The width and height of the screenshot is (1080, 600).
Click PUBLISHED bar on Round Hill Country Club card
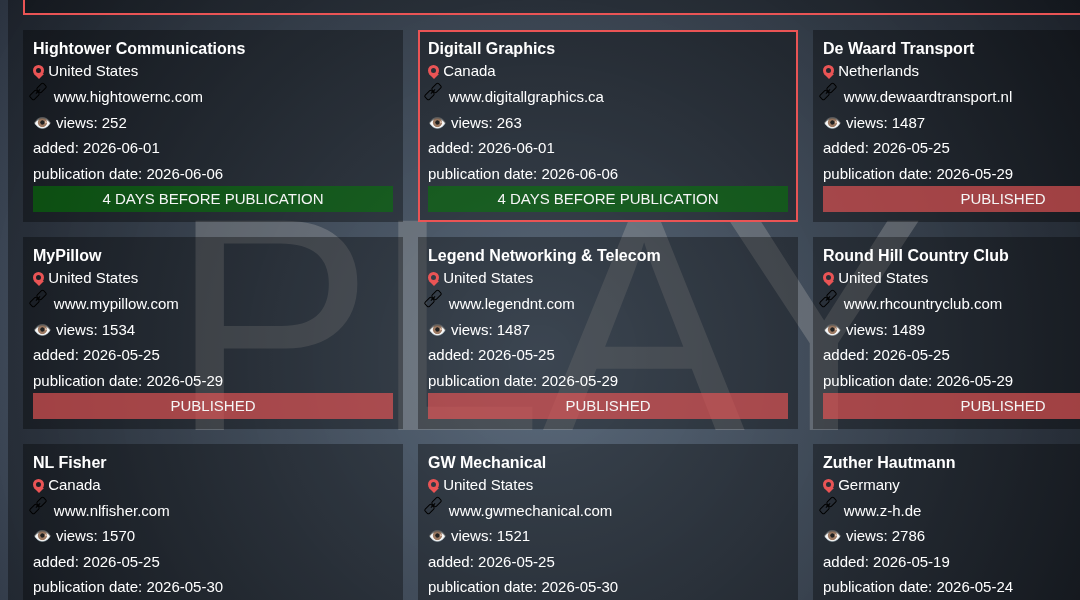tap(951, 406)
